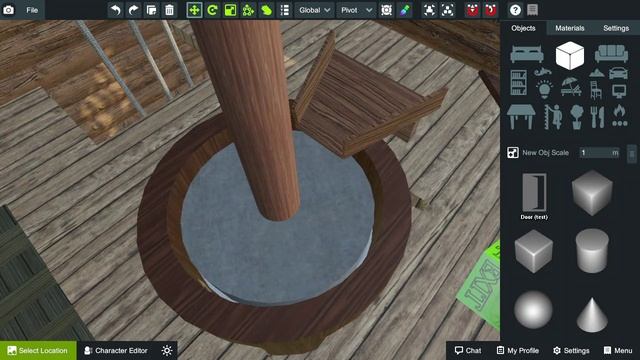
Task: Toggle the first red magnet snap
Action: click(472, 10)
